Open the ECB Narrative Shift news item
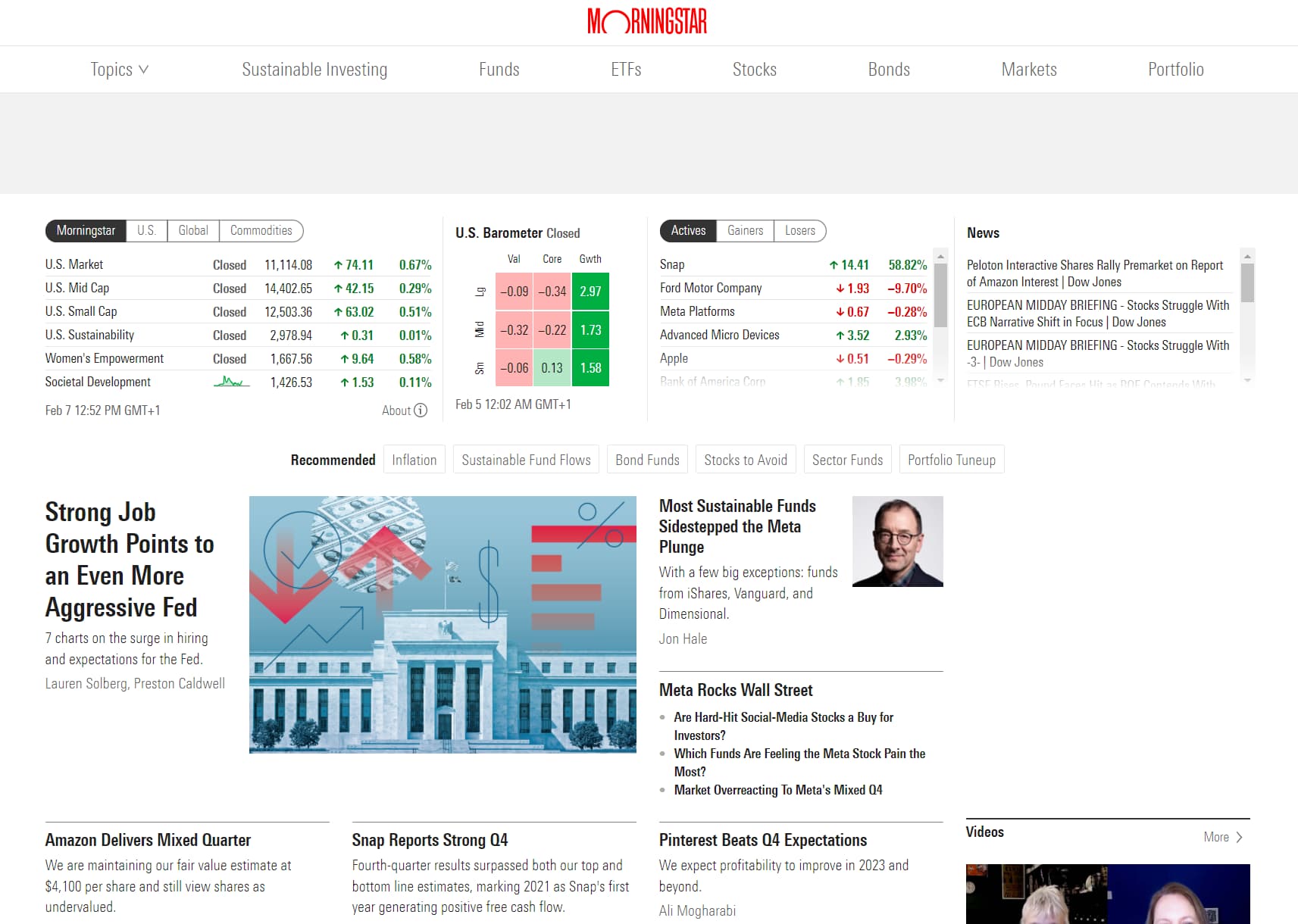This screenshot has width=1298, height=924. (x=1098, y=314)
